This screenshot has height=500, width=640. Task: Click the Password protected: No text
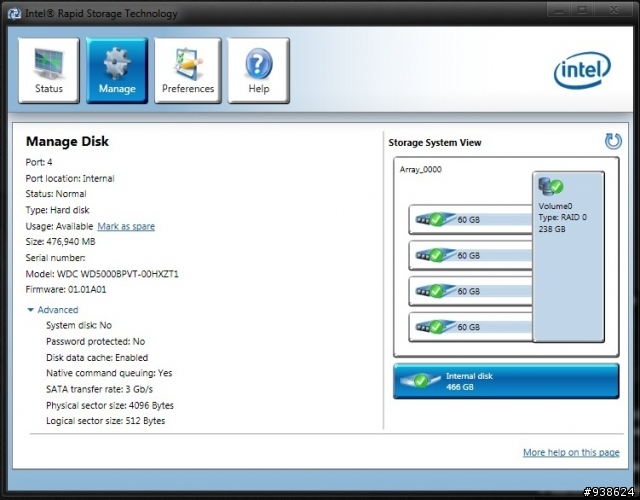(96, 341)
